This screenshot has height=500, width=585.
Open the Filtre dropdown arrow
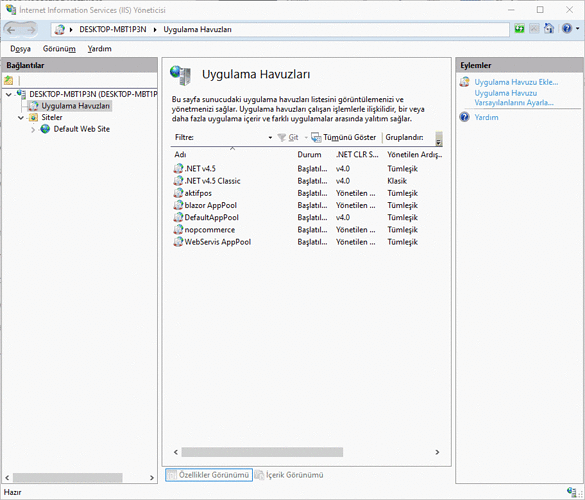coord(270,138)
